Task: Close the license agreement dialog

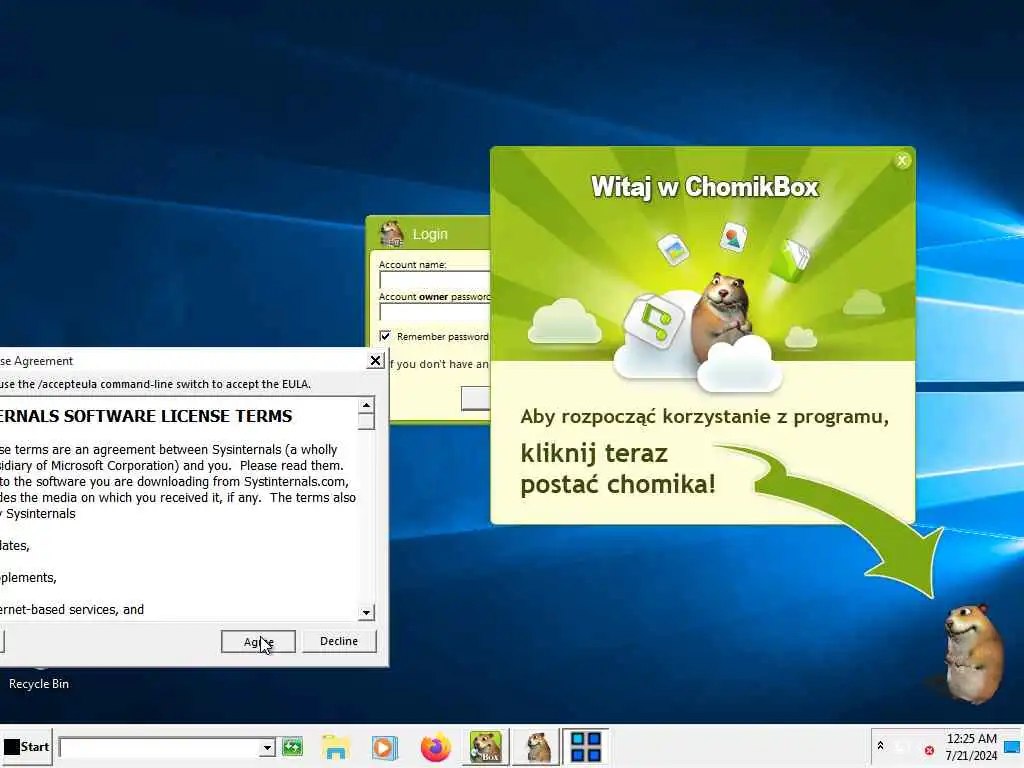Action: click(x=376, y=360)
